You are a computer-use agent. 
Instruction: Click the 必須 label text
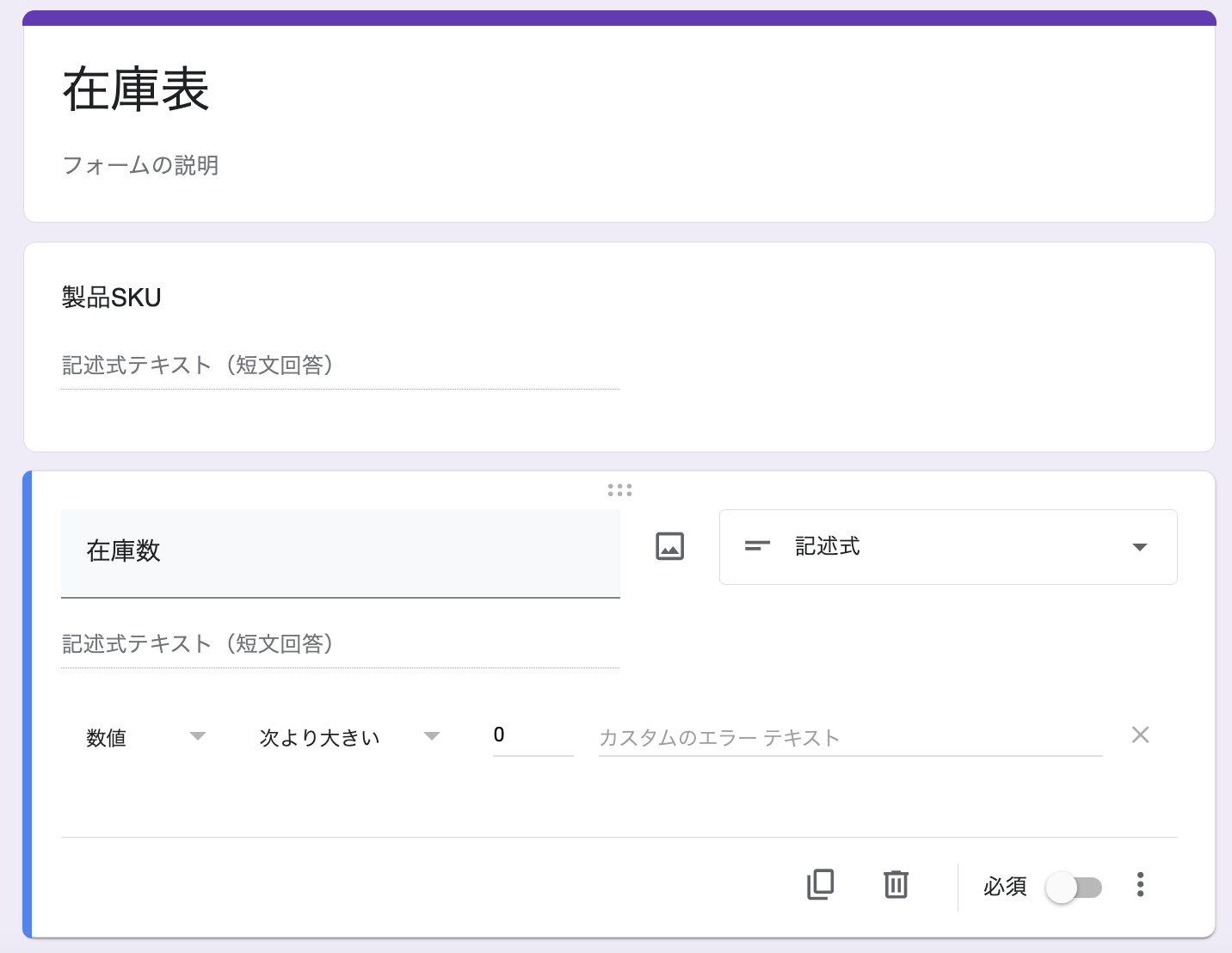tap(1005, 886)
